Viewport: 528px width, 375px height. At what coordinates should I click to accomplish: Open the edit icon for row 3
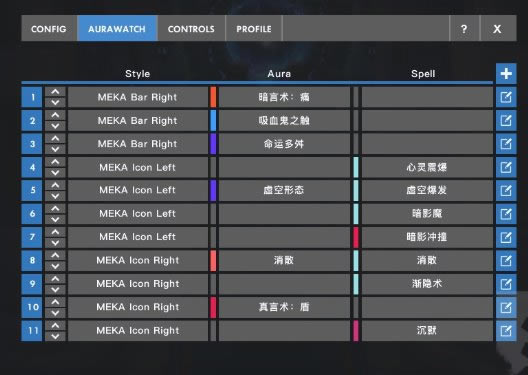coord(506,144)
